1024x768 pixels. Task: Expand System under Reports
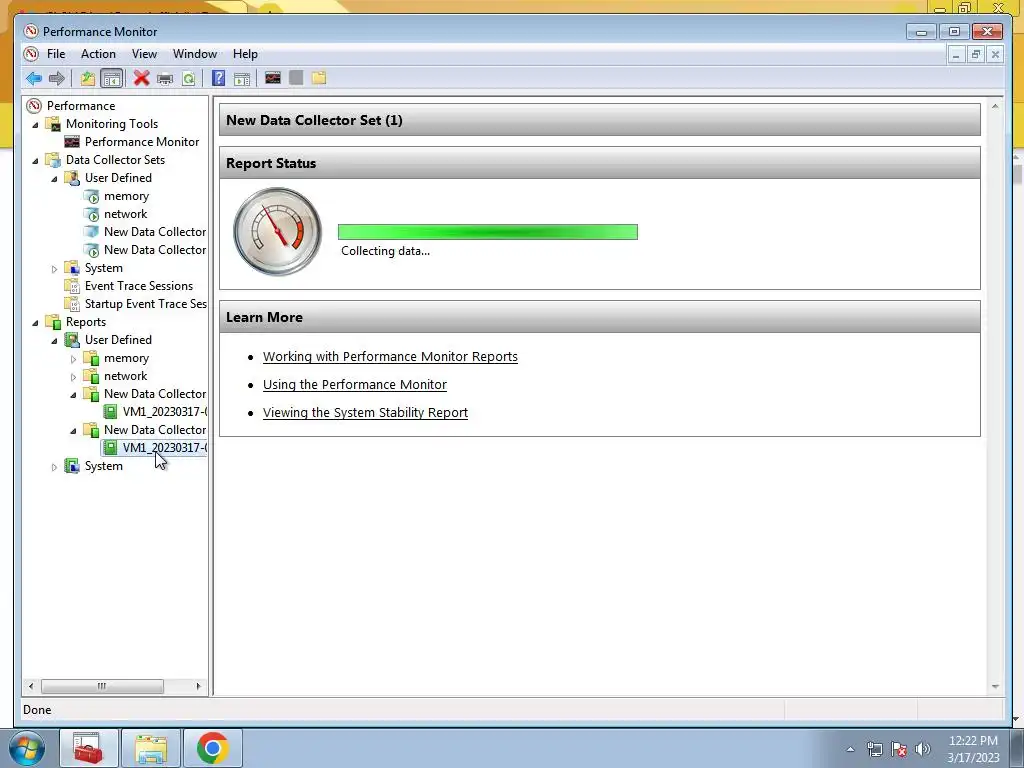(x=54, y=466)
